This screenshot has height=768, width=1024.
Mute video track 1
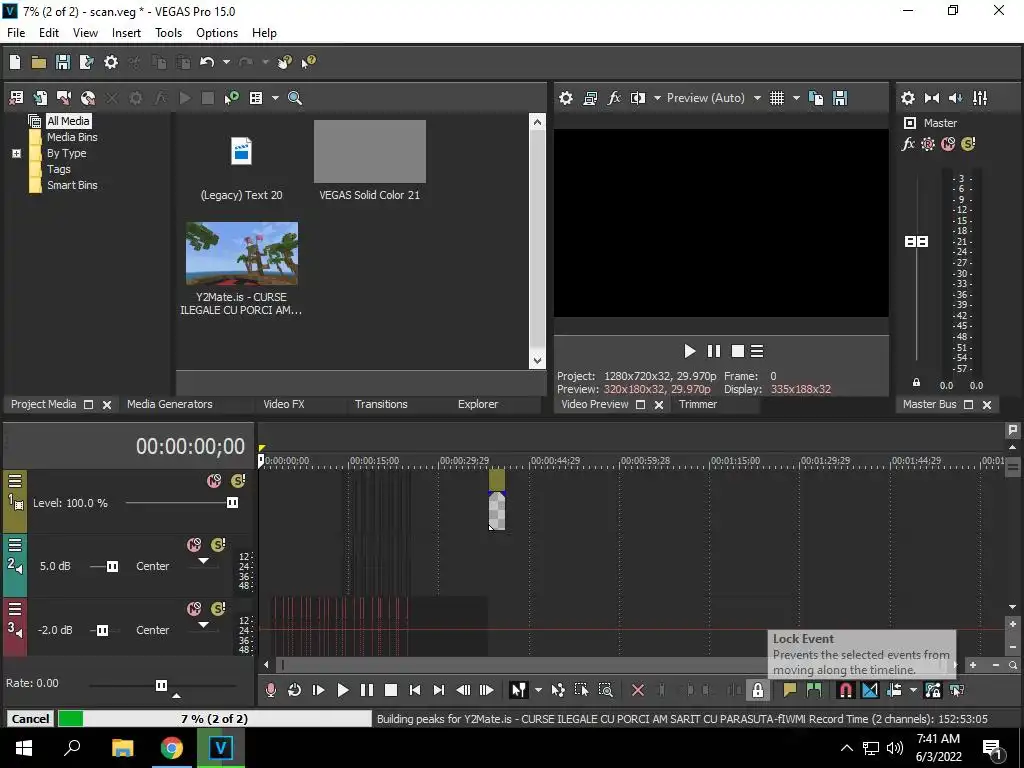[x=214, y=481]
